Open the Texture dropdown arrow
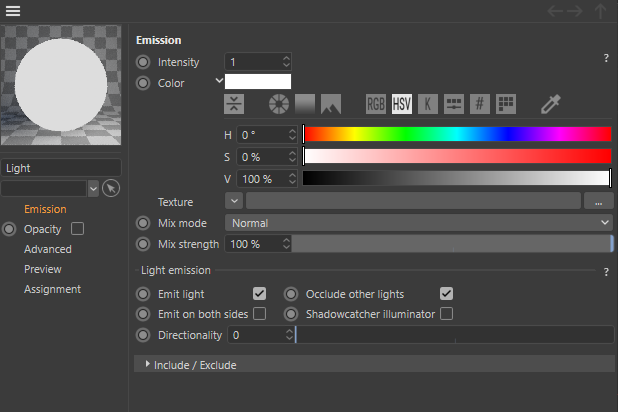 pyautogui.click(x=234, y=202)
